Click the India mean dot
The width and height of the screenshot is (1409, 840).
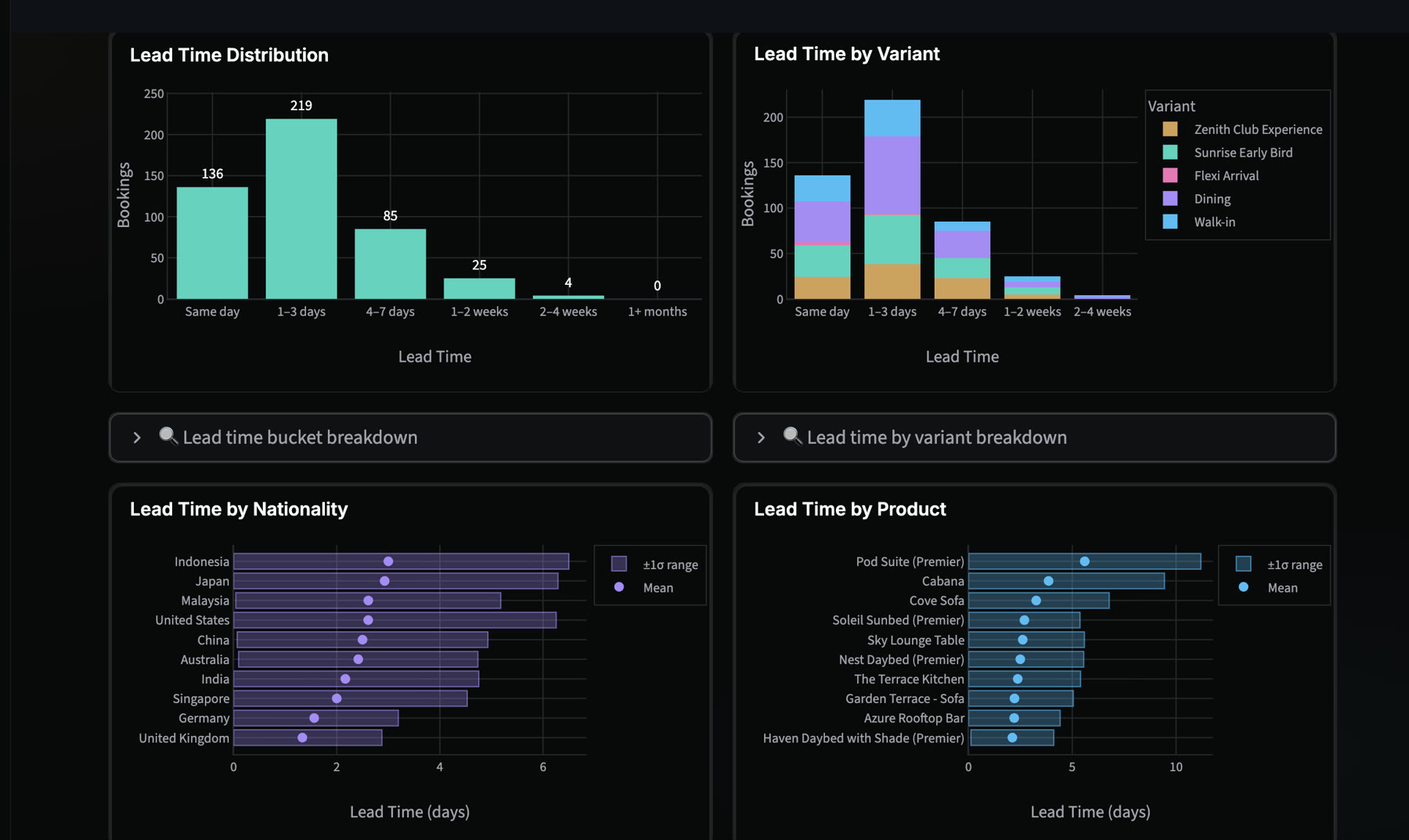point(345,679)
